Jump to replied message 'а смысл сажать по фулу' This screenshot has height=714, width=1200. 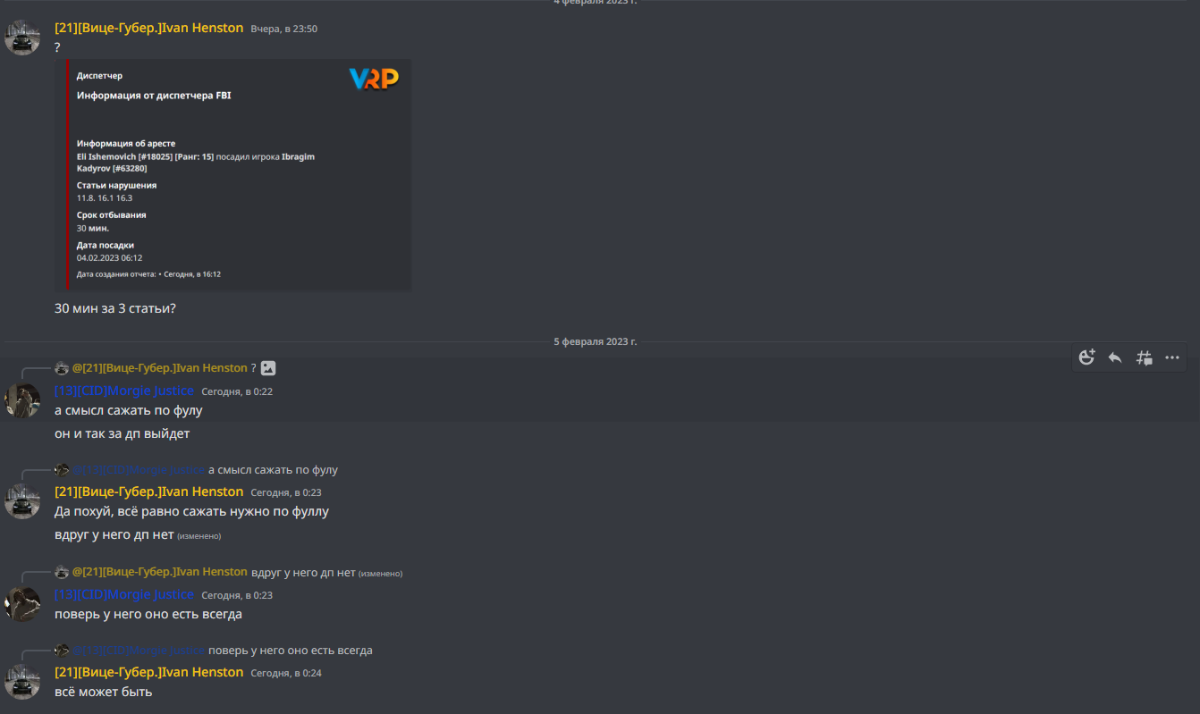tap(273, 470)
